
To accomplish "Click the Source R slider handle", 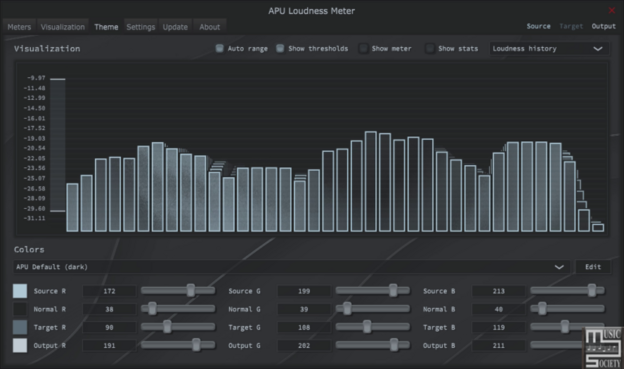I will [x=191, y=291].
